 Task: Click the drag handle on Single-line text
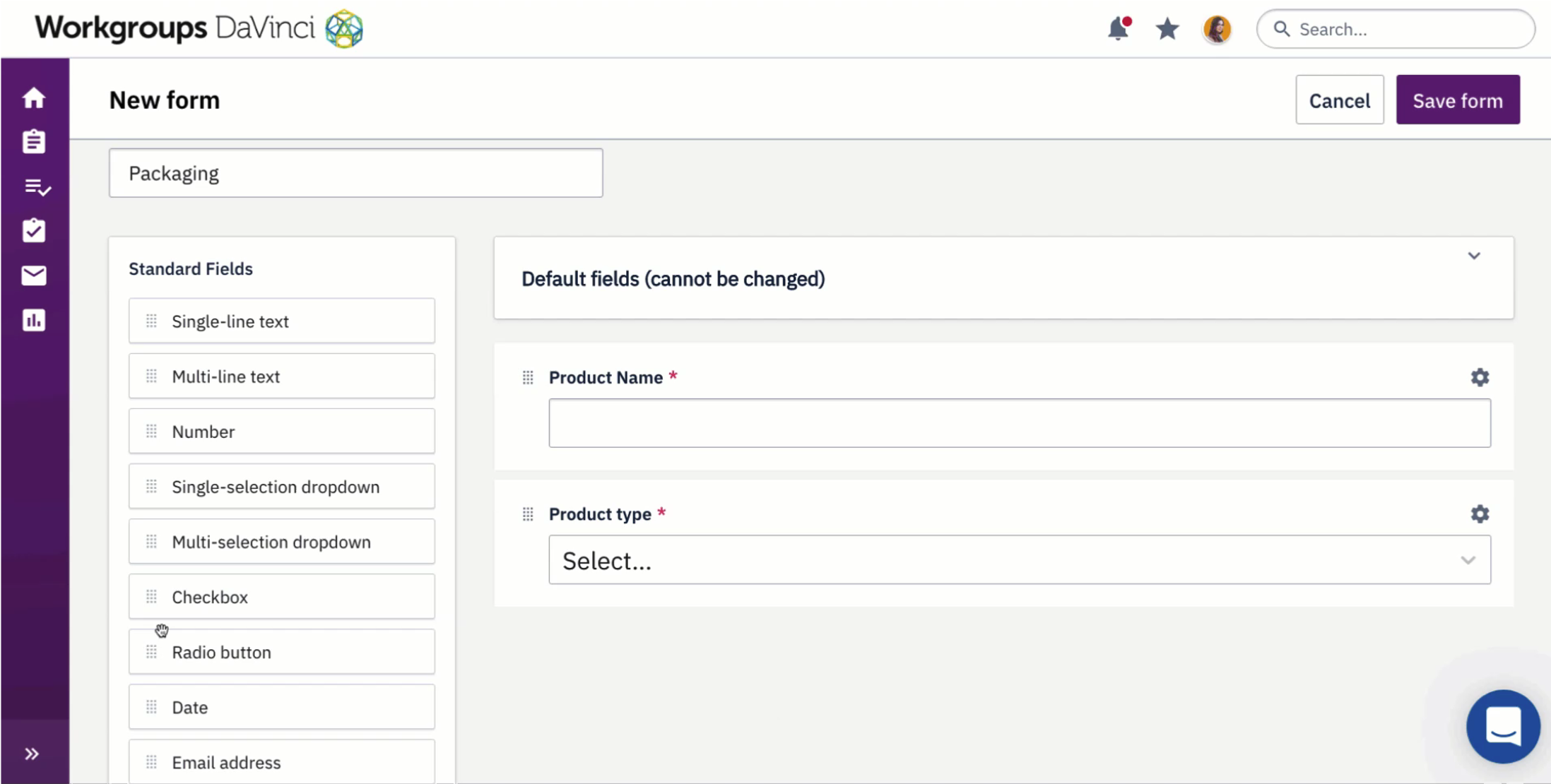click(151, 321)
